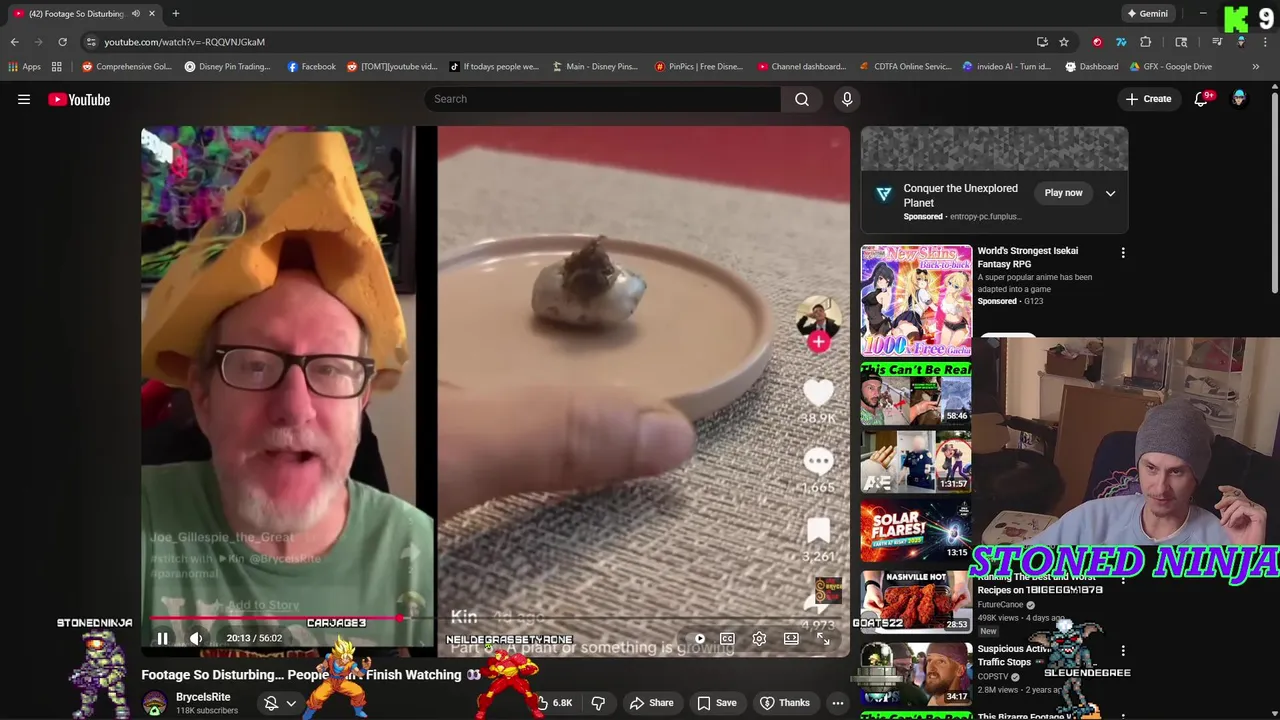Mute the tab via speaker icon

[135, 14]
